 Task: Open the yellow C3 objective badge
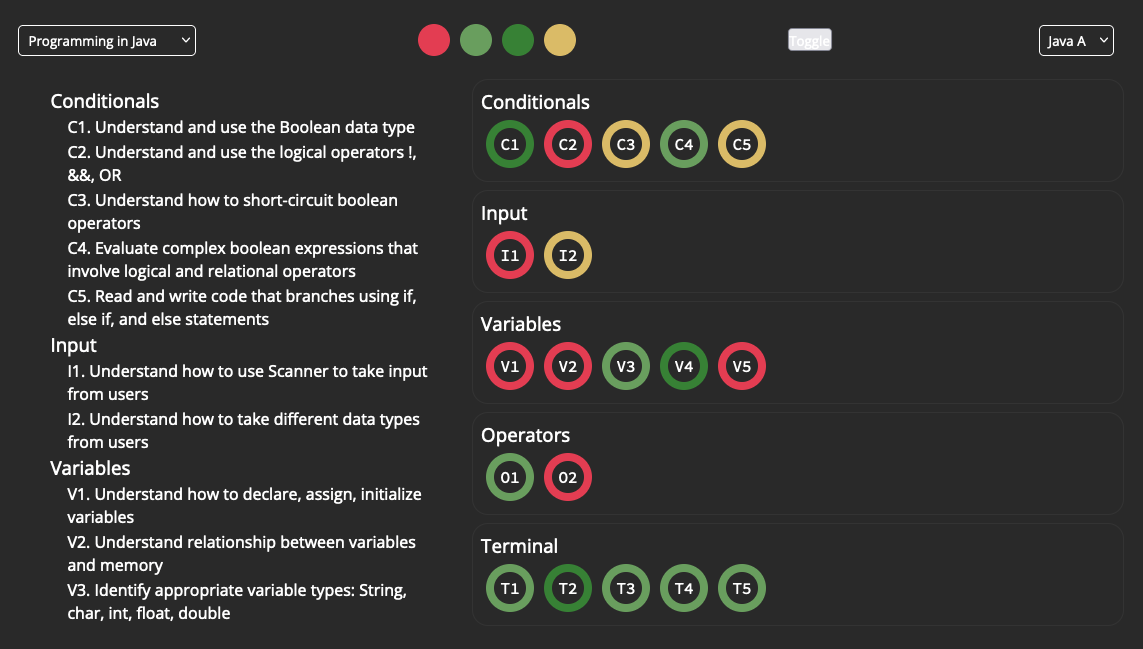[625, 144]
